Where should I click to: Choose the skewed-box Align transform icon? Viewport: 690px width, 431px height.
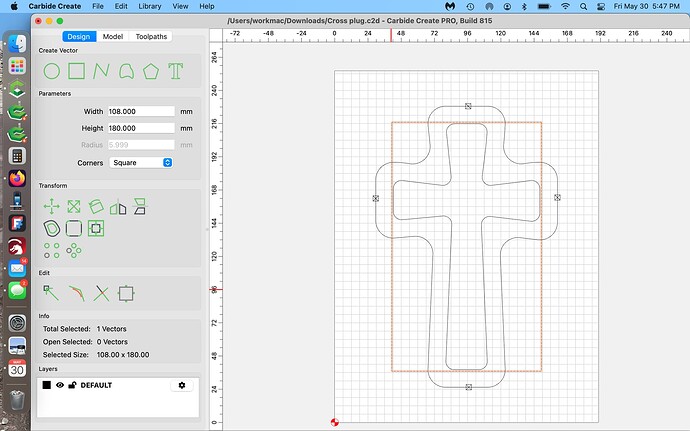[140, 206]
